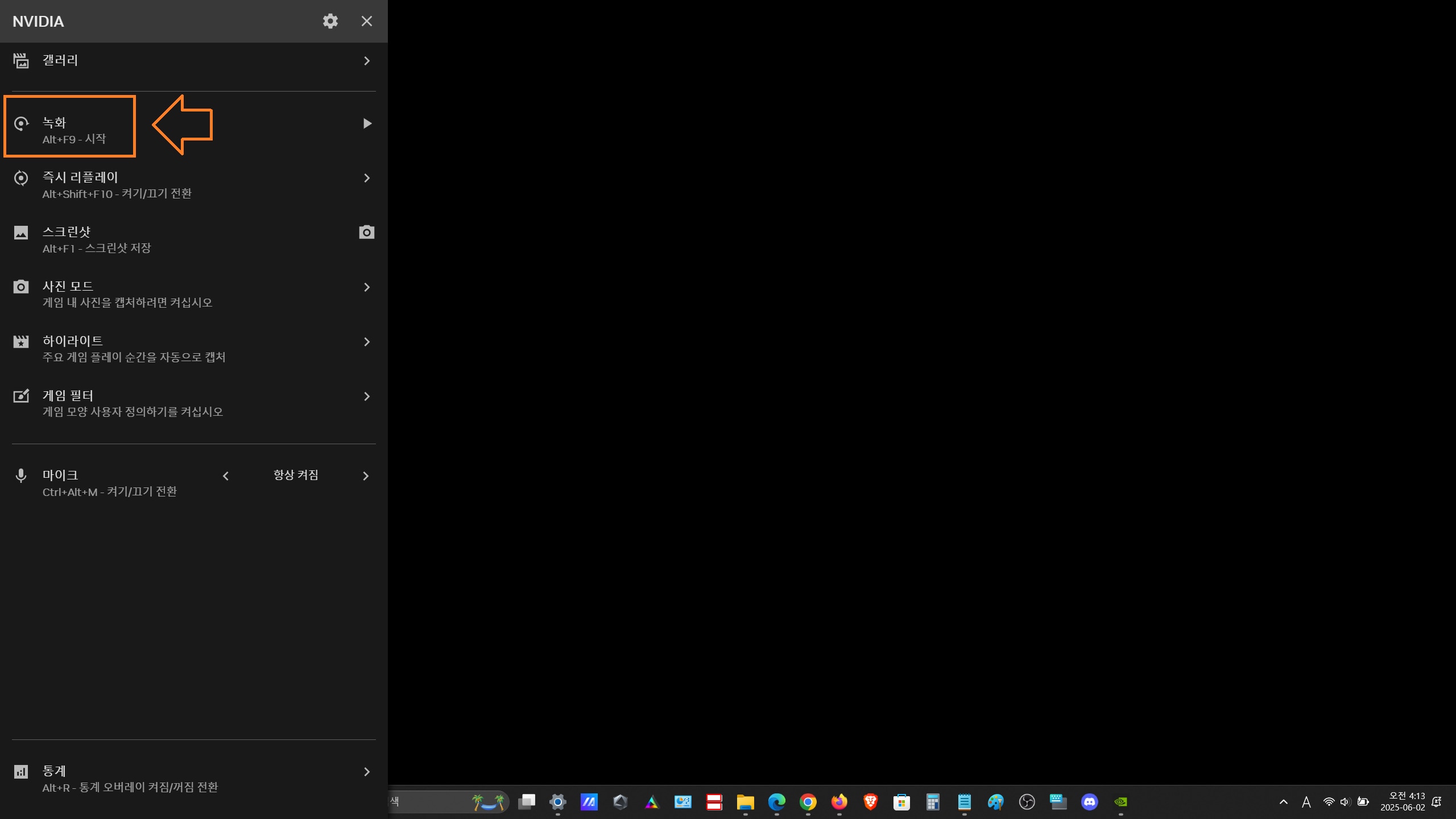Click the 통계 chart icon
1456x819 pixels.
point(21,772)
